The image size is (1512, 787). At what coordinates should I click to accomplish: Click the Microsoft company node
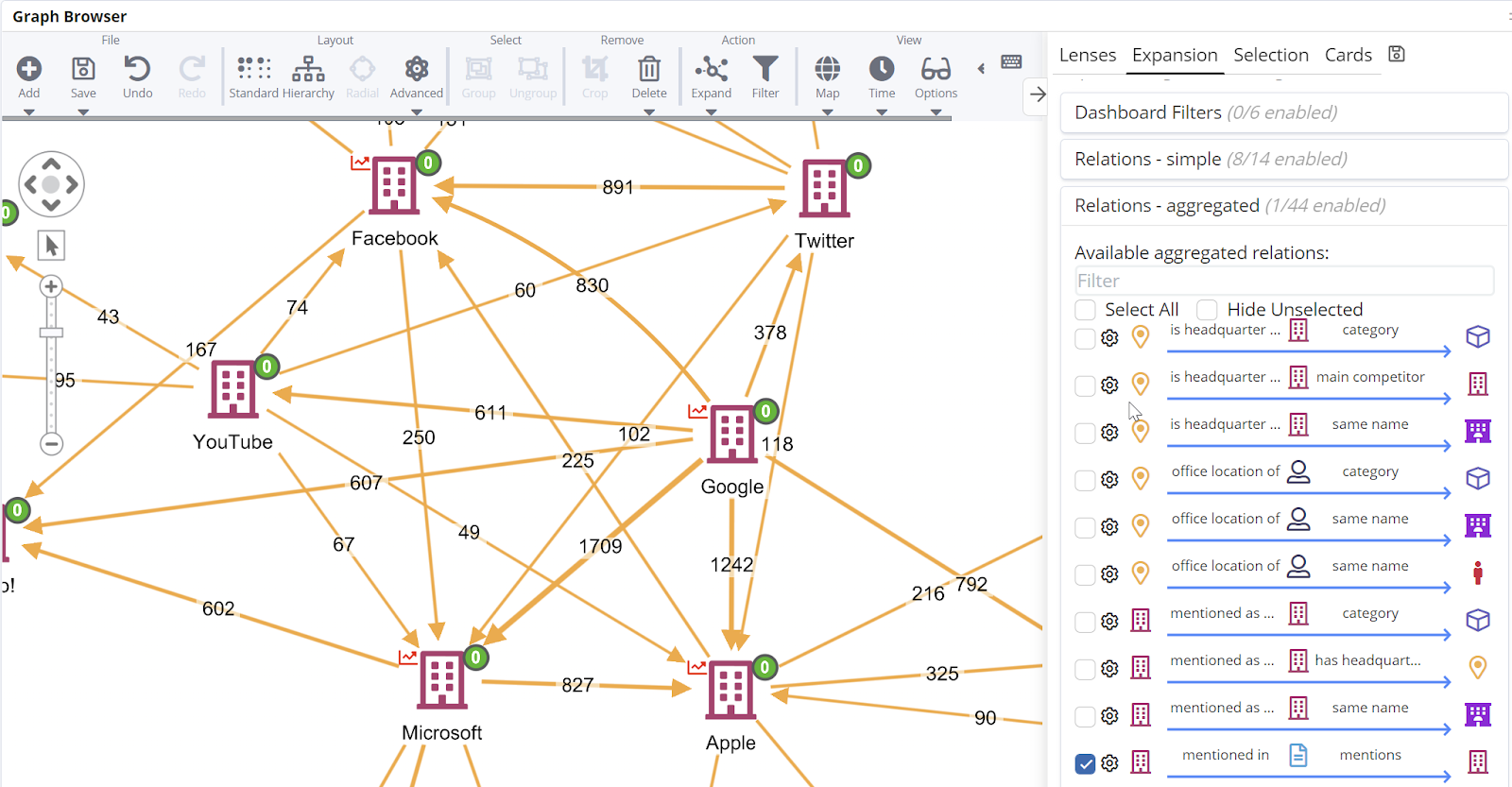point(442,680)
